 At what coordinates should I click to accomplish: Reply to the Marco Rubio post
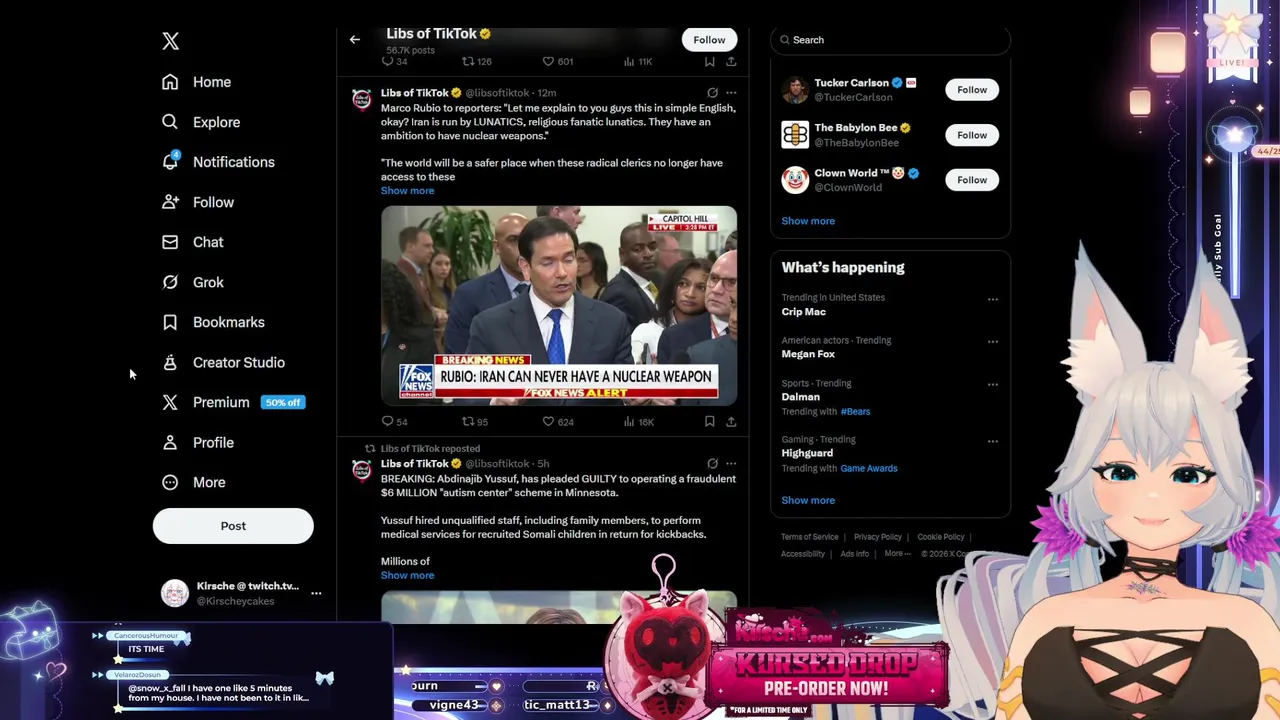coord(388,422)
